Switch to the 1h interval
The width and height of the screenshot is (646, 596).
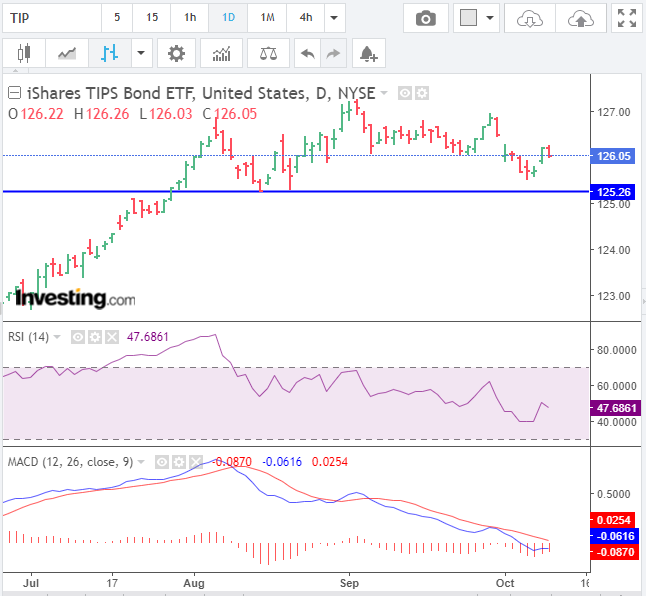click(x=190, y=18)
